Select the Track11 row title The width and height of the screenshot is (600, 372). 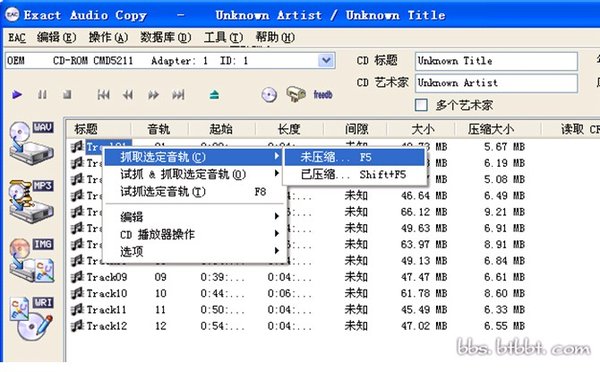[x=106, y=309]
